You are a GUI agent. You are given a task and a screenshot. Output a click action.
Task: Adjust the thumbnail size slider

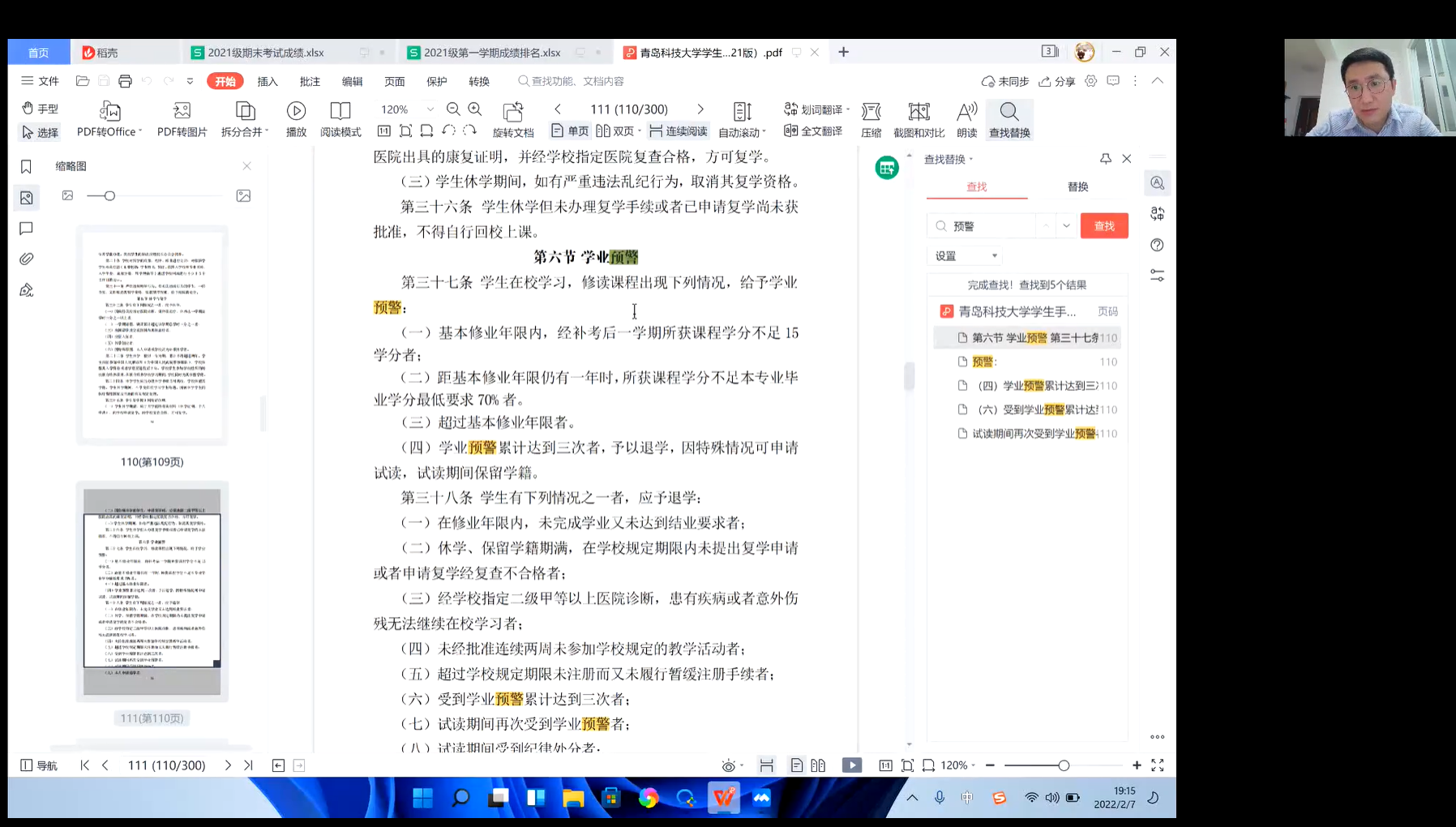pyautogui.click(x=109, y=196)
